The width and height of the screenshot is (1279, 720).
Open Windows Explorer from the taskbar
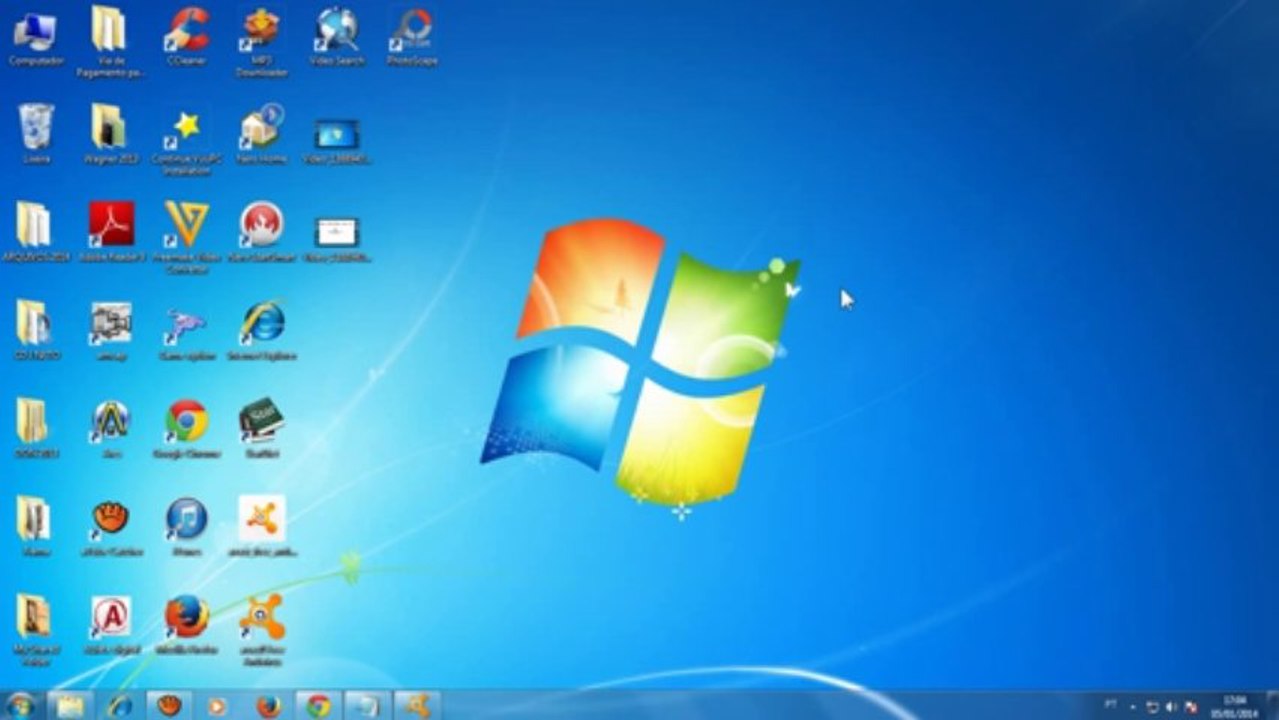pyautogui.click(x=70, y=706)
